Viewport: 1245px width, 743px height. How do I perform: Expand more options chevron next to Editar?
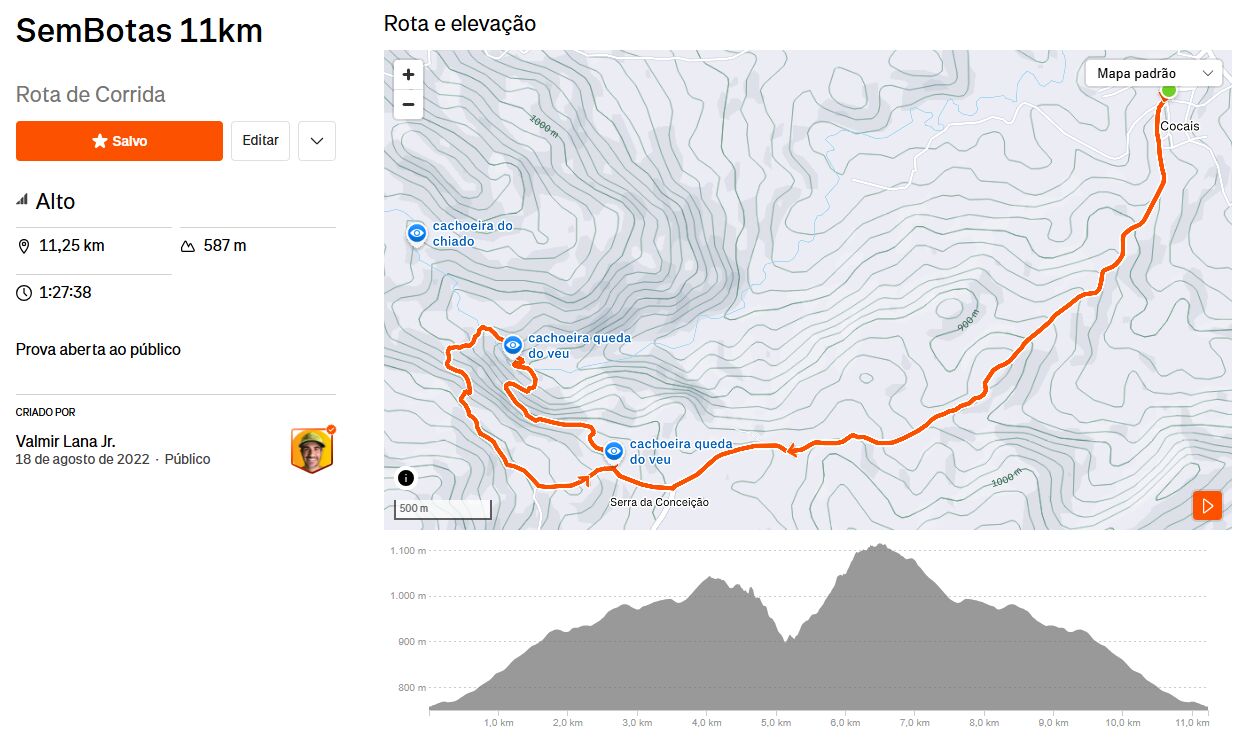tap(317, 141)
